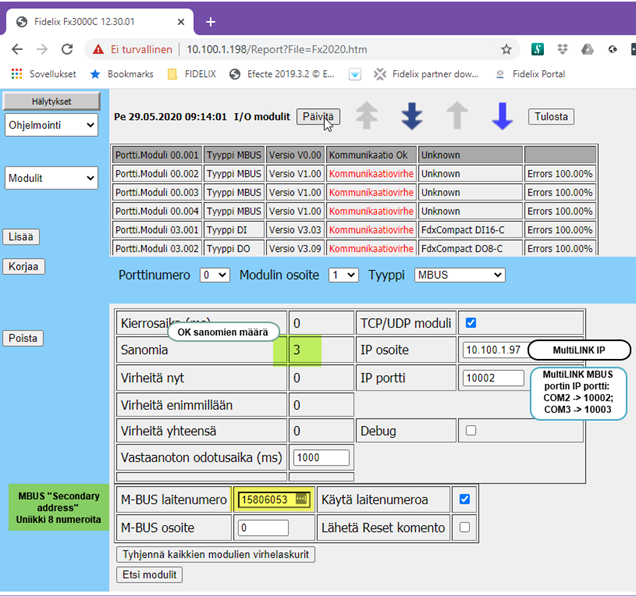The image size is (636, 597).
Task: Click the Poista button
Action: (23, 338)
